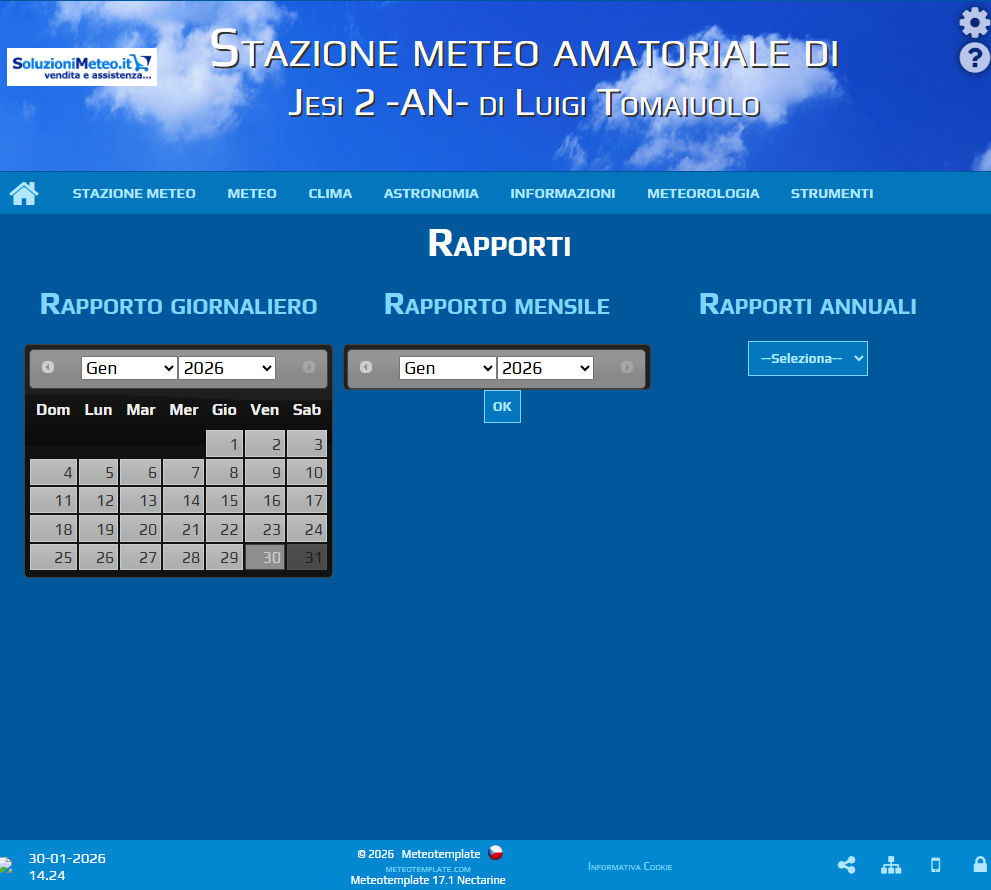Click the share icon in footer
This screenshot has height=890, width=991.
pyautogui.click(x=846, y=865)
